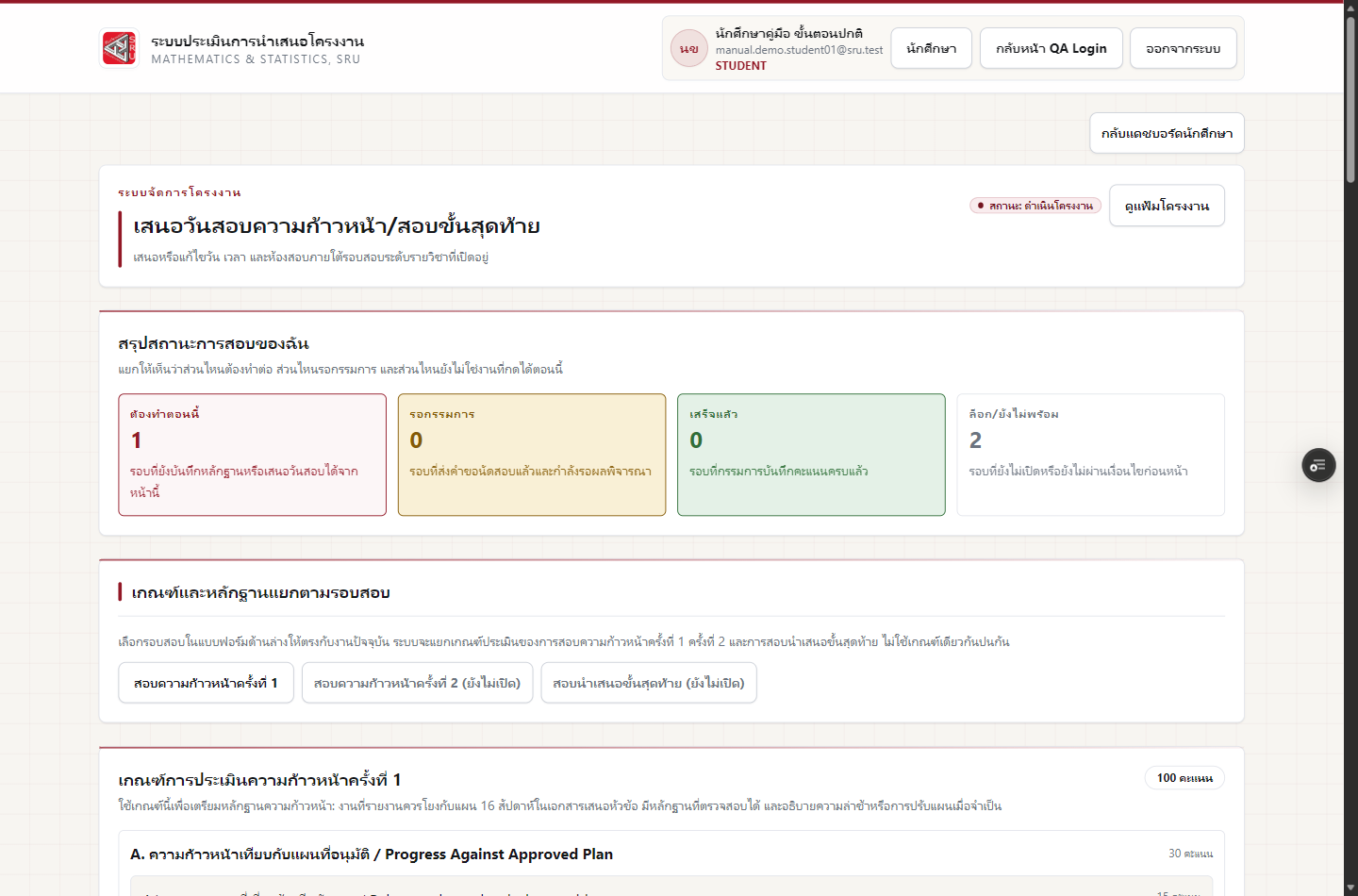
Task: Click the เสร็จแล้ว green summary card
Action: tap(811, 455)
